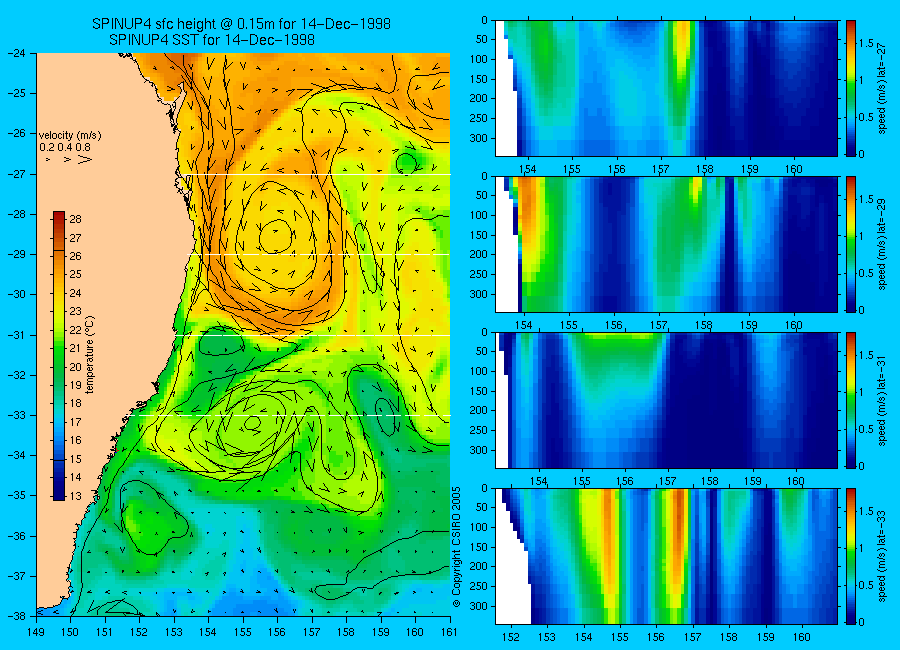Click the '13' value on temperature colorbar
The height and width of the screenshot is (650, 900).
75,496
